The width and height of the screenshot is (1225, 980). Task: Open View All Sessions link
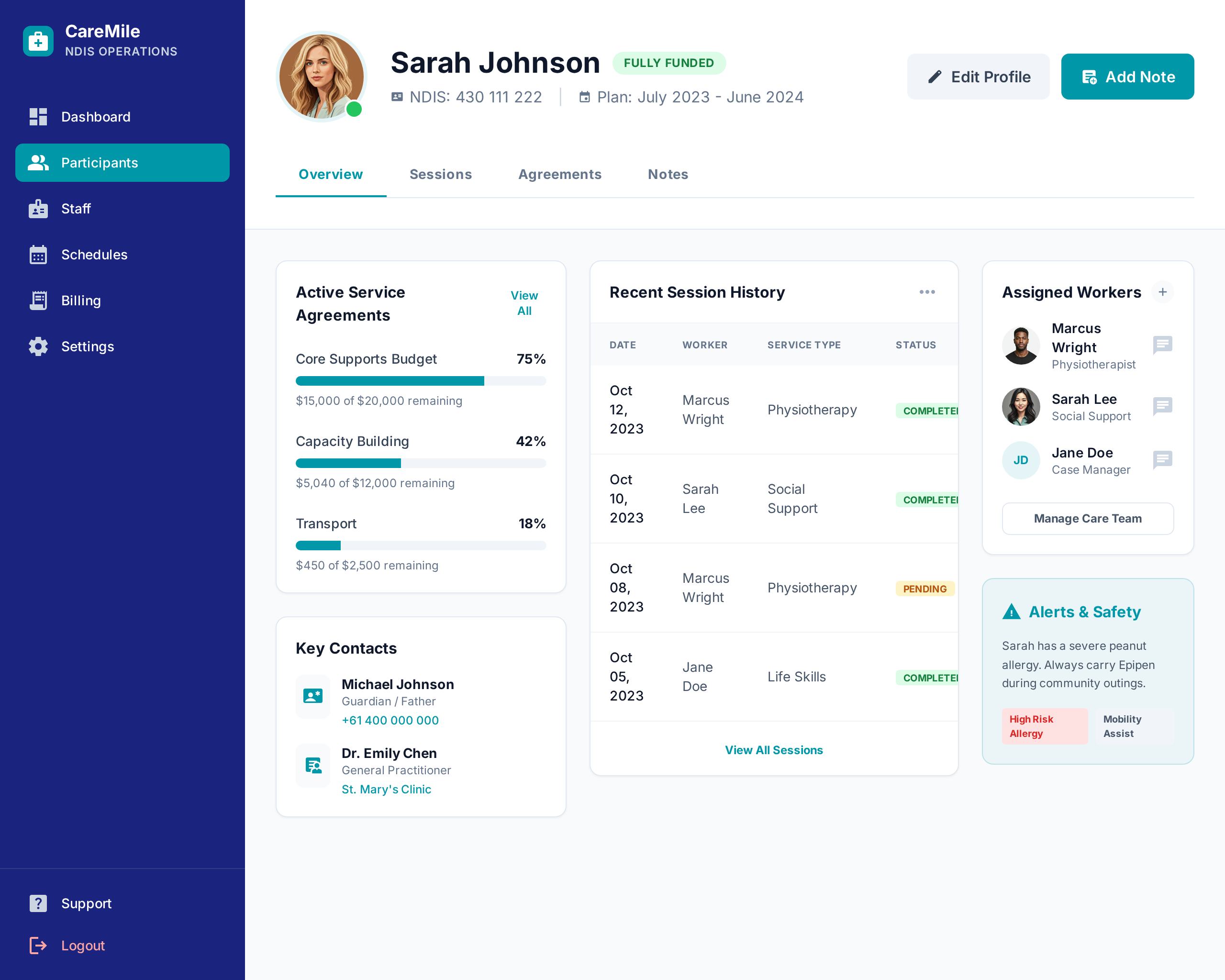tap(773, 750)
